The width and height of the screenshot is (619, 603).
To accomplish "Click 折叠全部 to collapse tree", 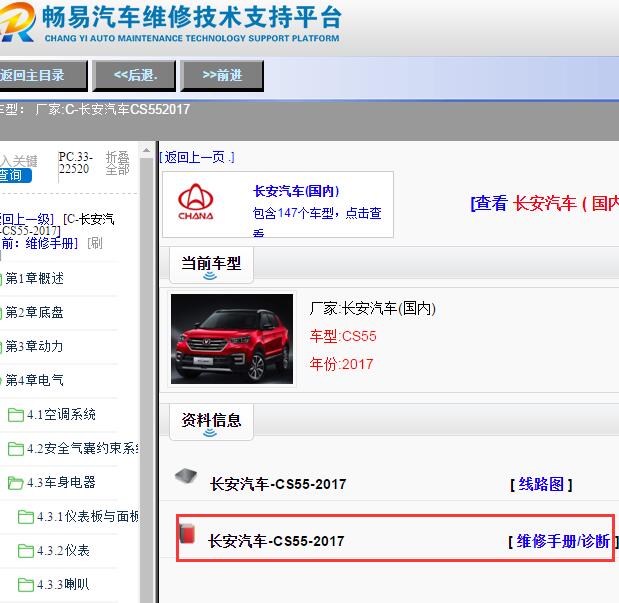I will (118, 163).
